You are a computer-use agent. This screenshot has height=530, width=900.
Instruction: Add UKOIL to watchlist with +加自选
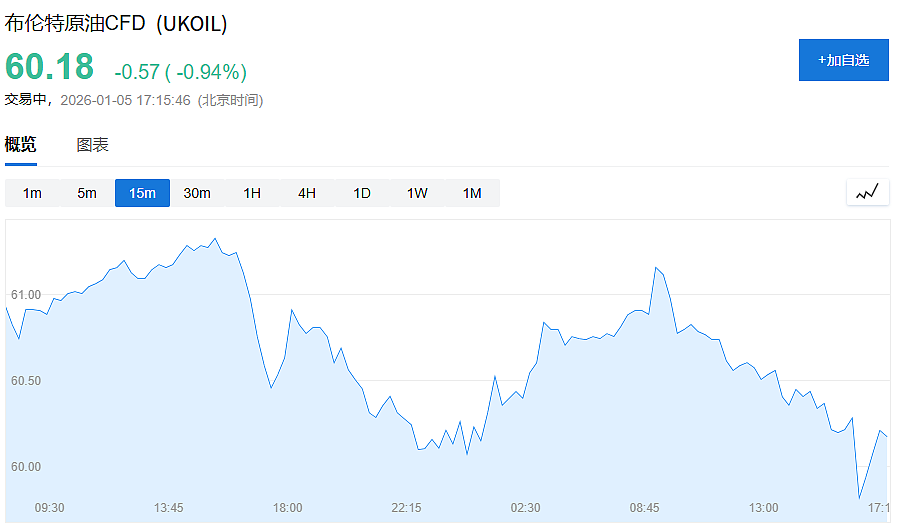(x=843, y=60)
